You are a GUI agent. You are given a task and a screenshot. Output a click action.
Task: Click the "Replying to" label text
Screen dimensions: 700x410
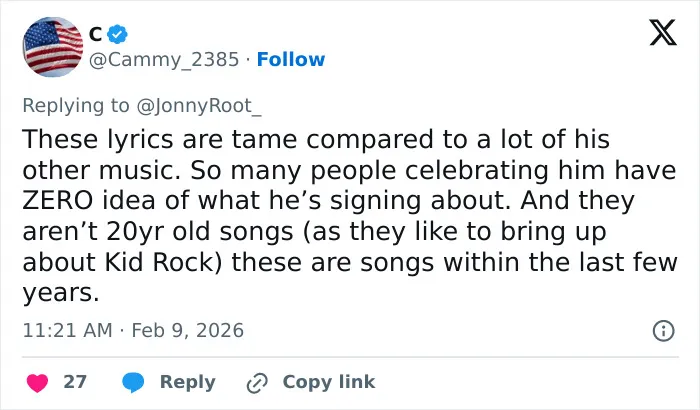(76, 106)
